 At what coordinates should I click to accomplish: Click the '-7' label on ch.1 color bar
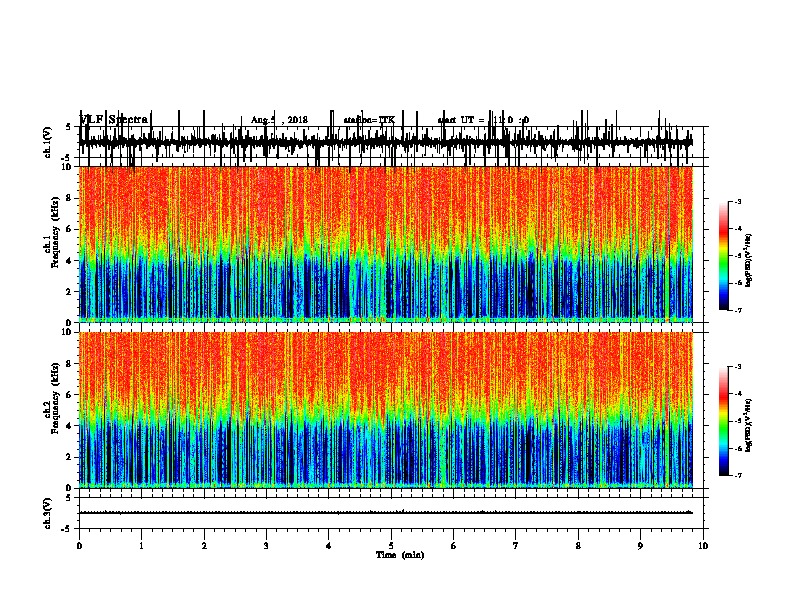[x=738, y=310]
